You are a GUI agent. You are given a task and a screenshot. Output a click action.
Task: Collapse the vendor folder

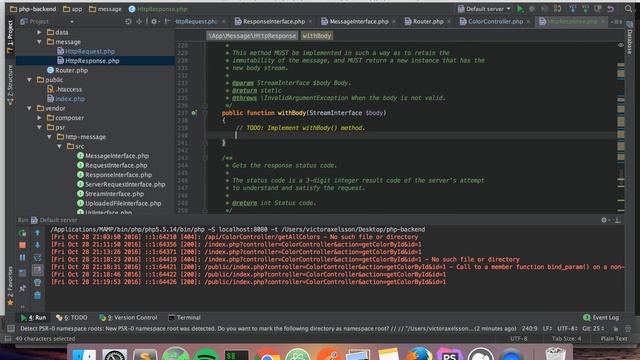29,108
